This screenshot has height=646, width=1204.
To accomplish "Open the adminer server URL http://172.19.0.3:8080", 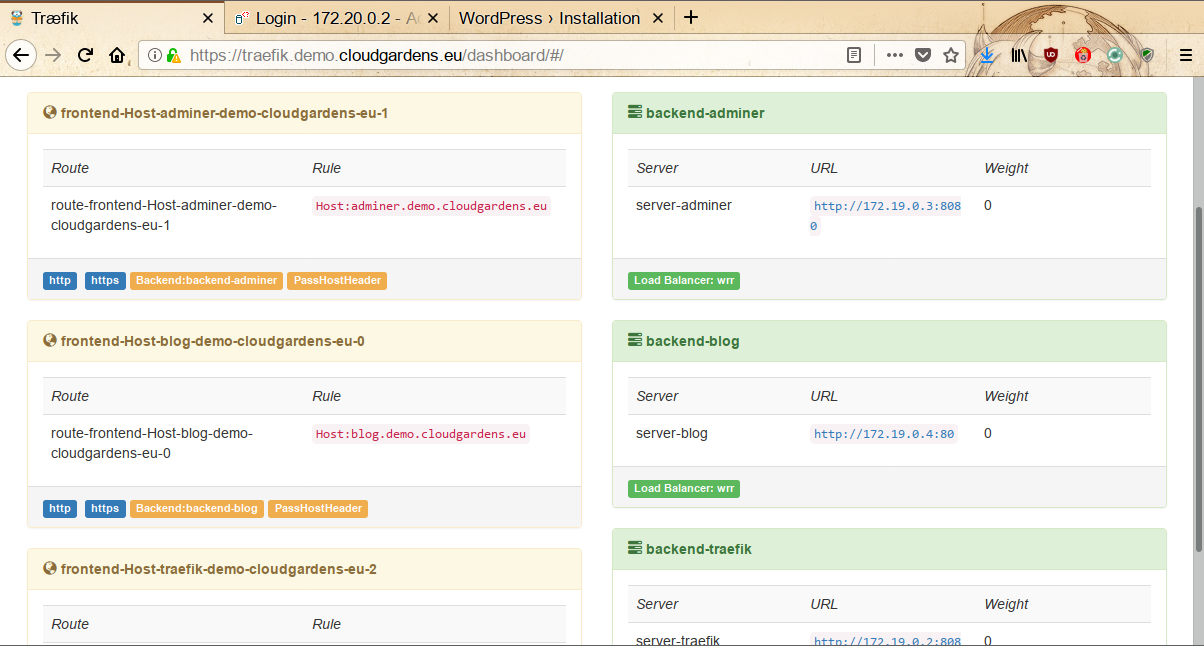I will (x=887, y=216).
